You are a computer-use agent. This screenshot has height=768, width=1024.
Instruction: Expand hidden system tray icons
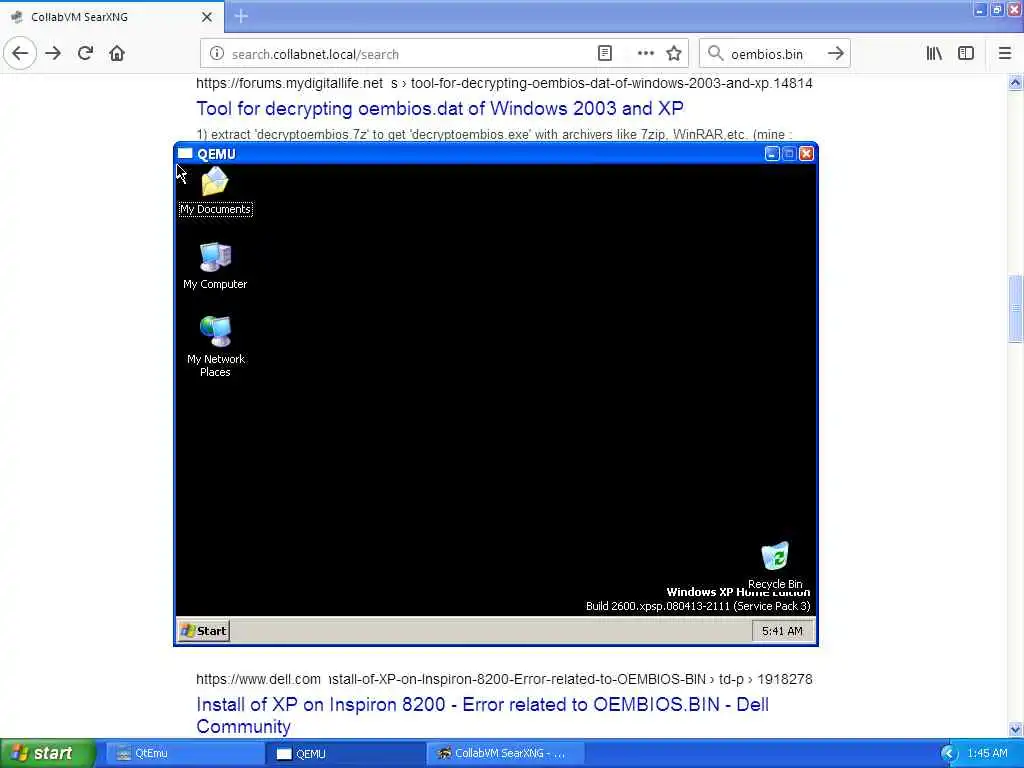click(x=949, y=754)
